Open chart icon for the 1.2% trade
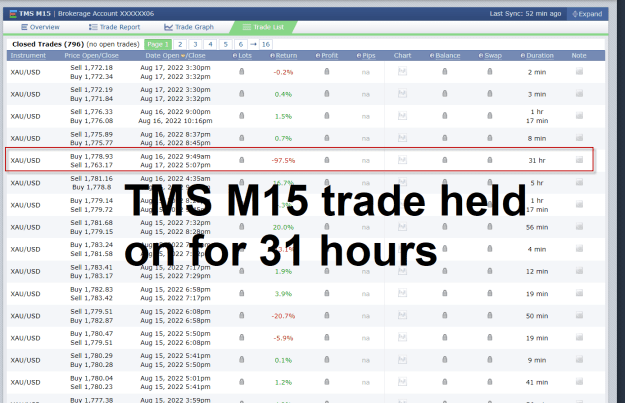 coord(403,382)
